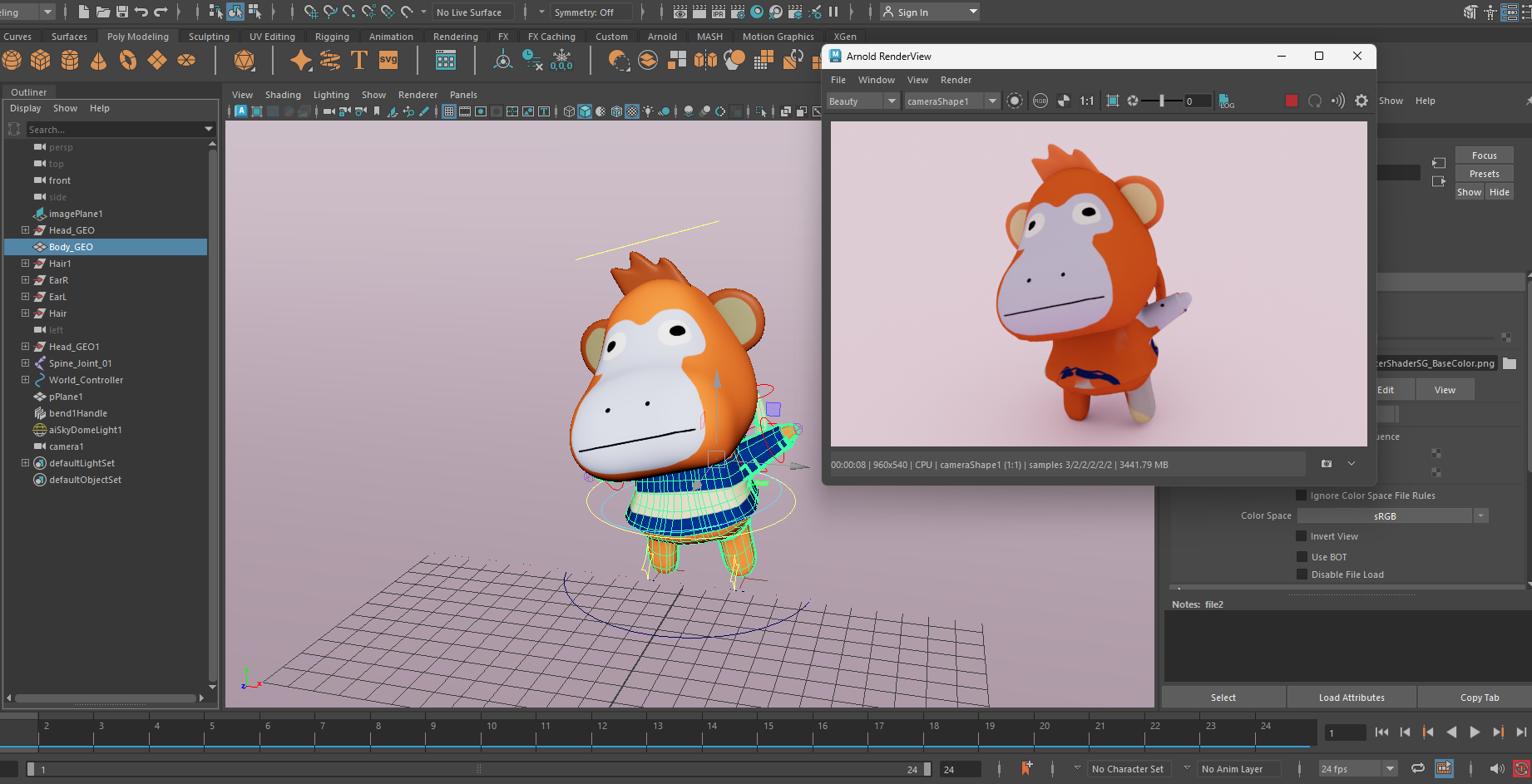Stop the render with the red square

tap(1291, 101)
